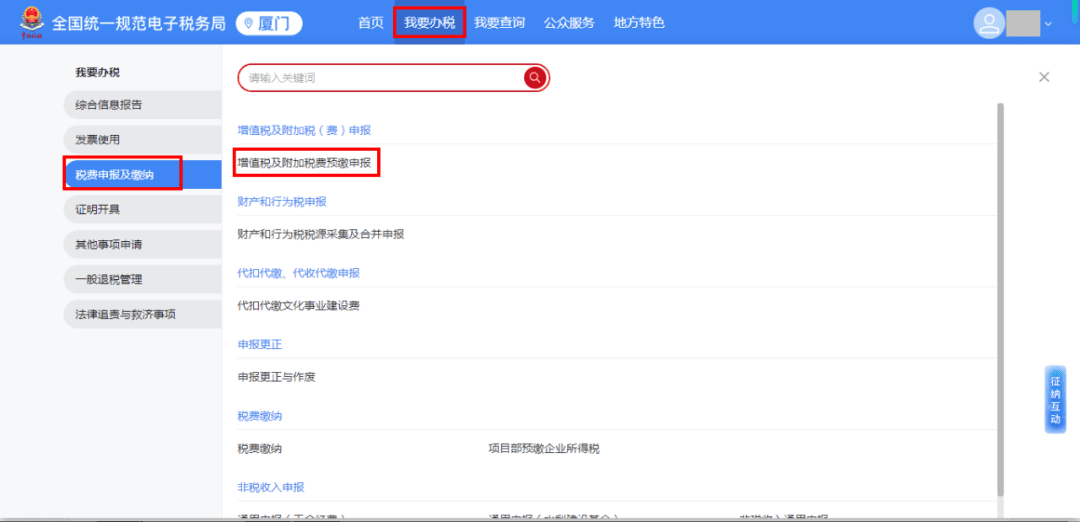Go to 首页 in top navigation
The height and width of the screenshot is (522, 1080).
371,23
